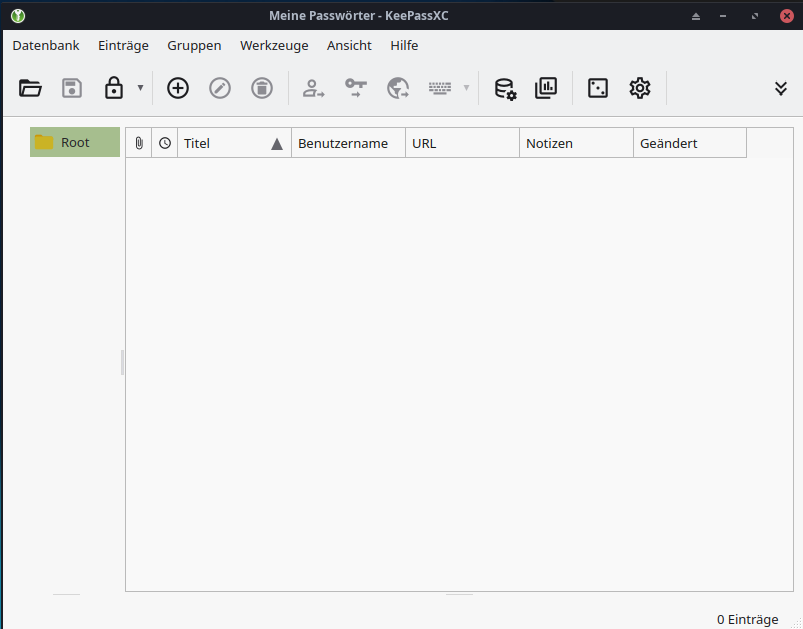Viewport: 803px width, 629px height.
Task: Expand lock database dropdown arrow
Action: pyautogui.click(x=140, y=88)
